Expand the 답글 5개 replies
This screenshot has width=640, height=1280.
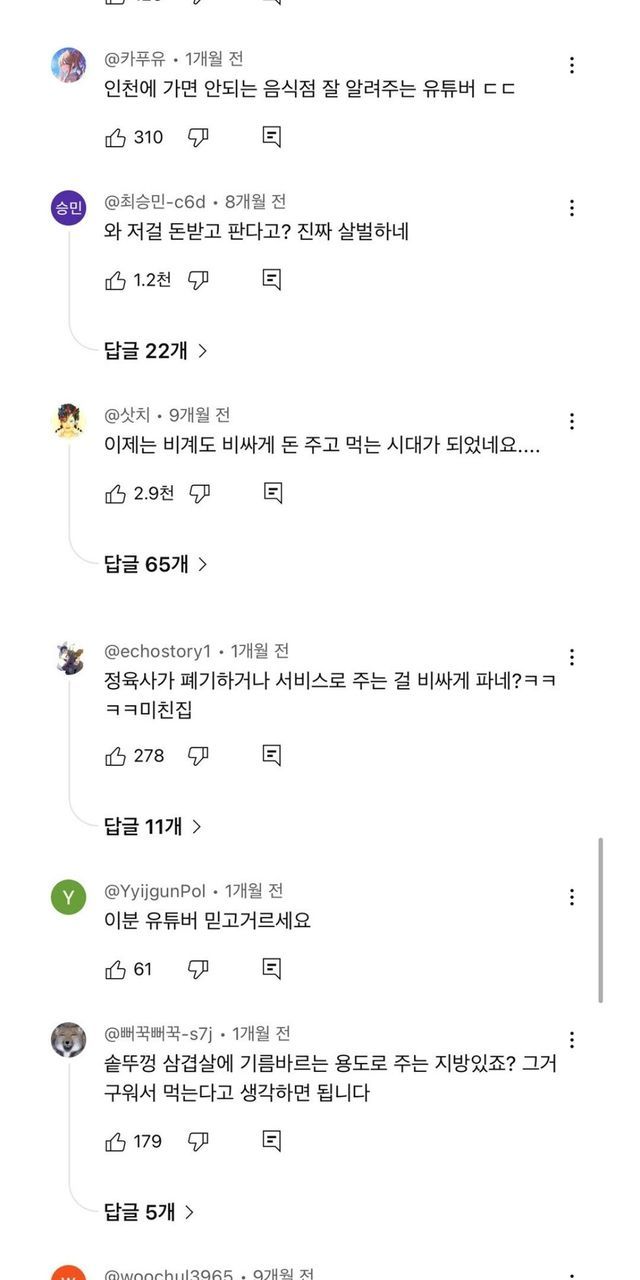pyautogui.click(x=149, y=1212)
